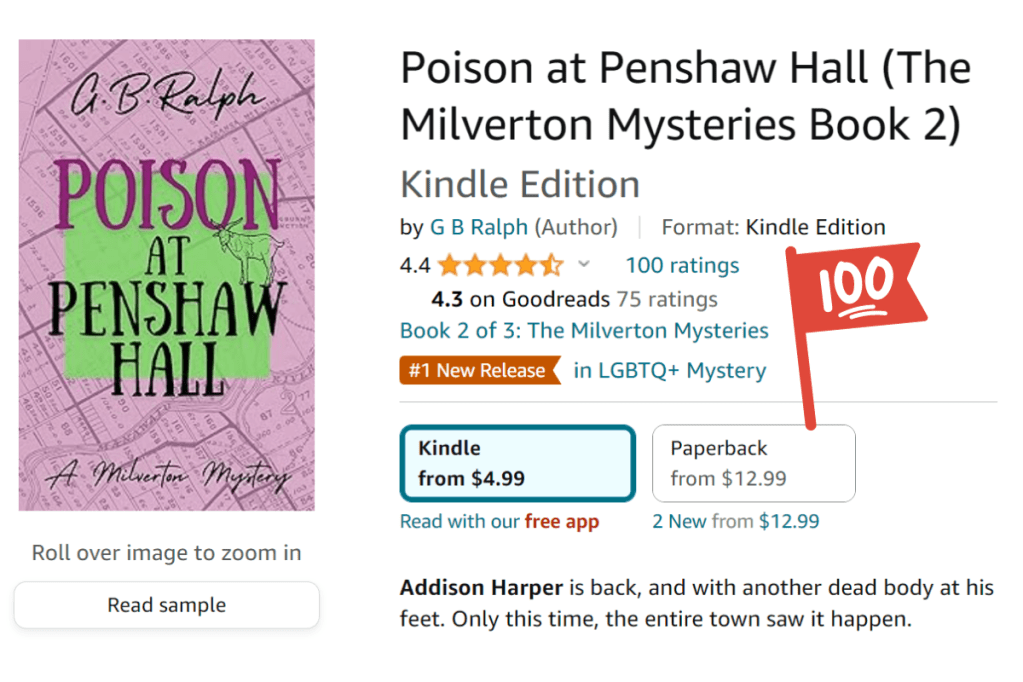Click the first gold star next to 4.4

pyautogui.click(x=447, y=264)
